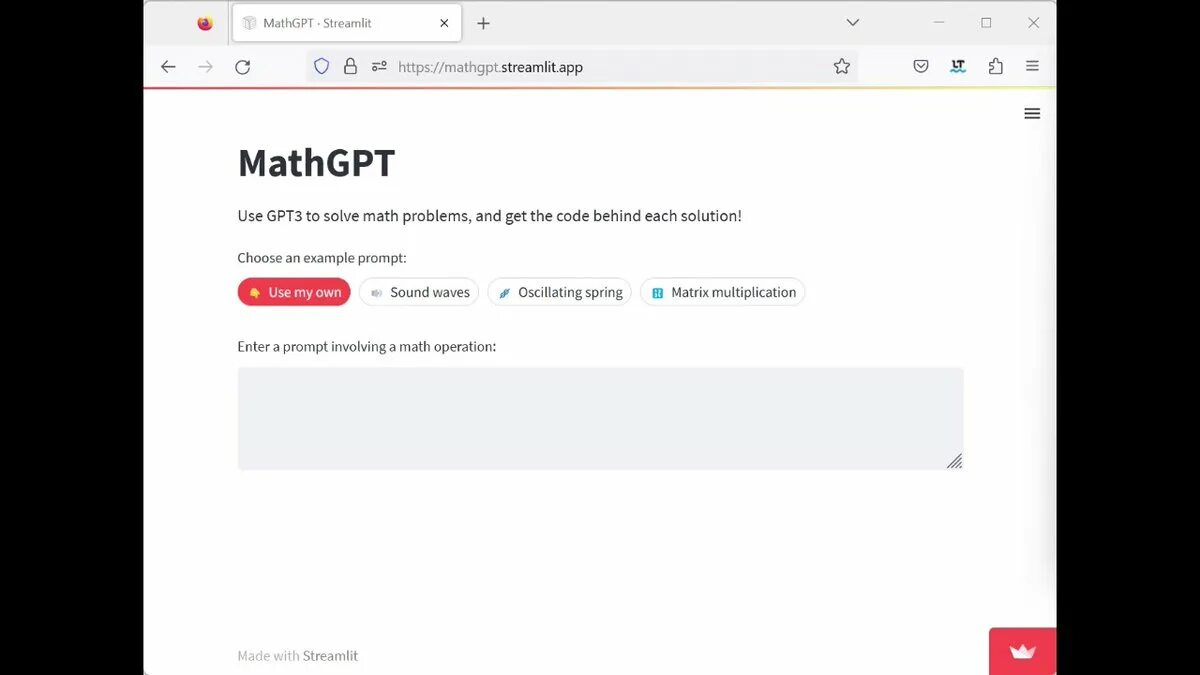The height and width of the screenshot is (675, 1200).
Task: Open a new browser tab
Action: click(x=483, y=23)
